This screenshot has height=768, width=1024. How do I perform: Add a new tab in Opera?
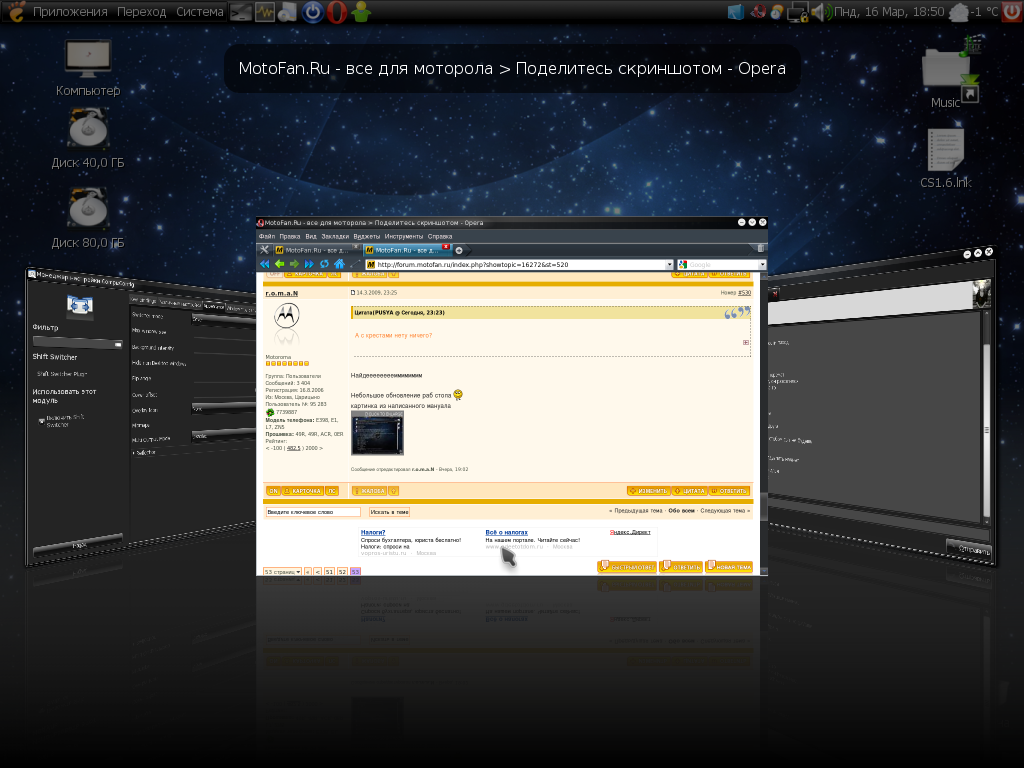459,250
